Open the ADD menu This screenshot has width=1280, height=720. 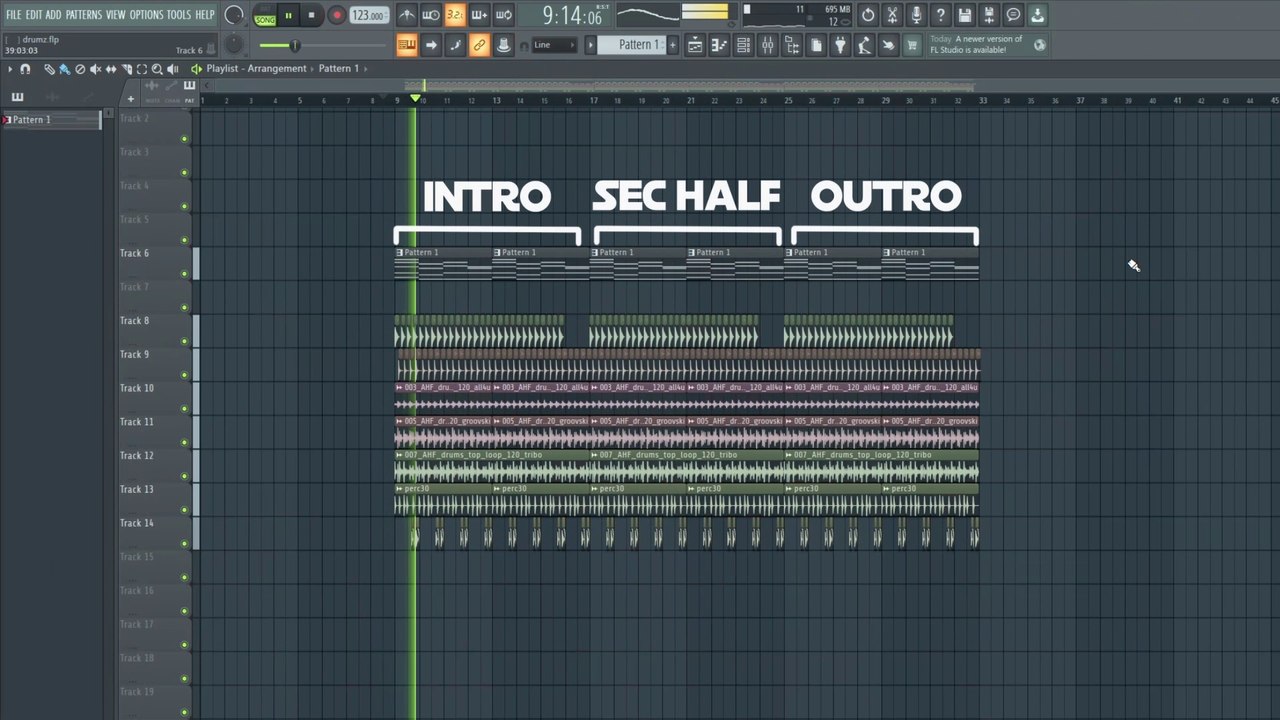point(53,15)
